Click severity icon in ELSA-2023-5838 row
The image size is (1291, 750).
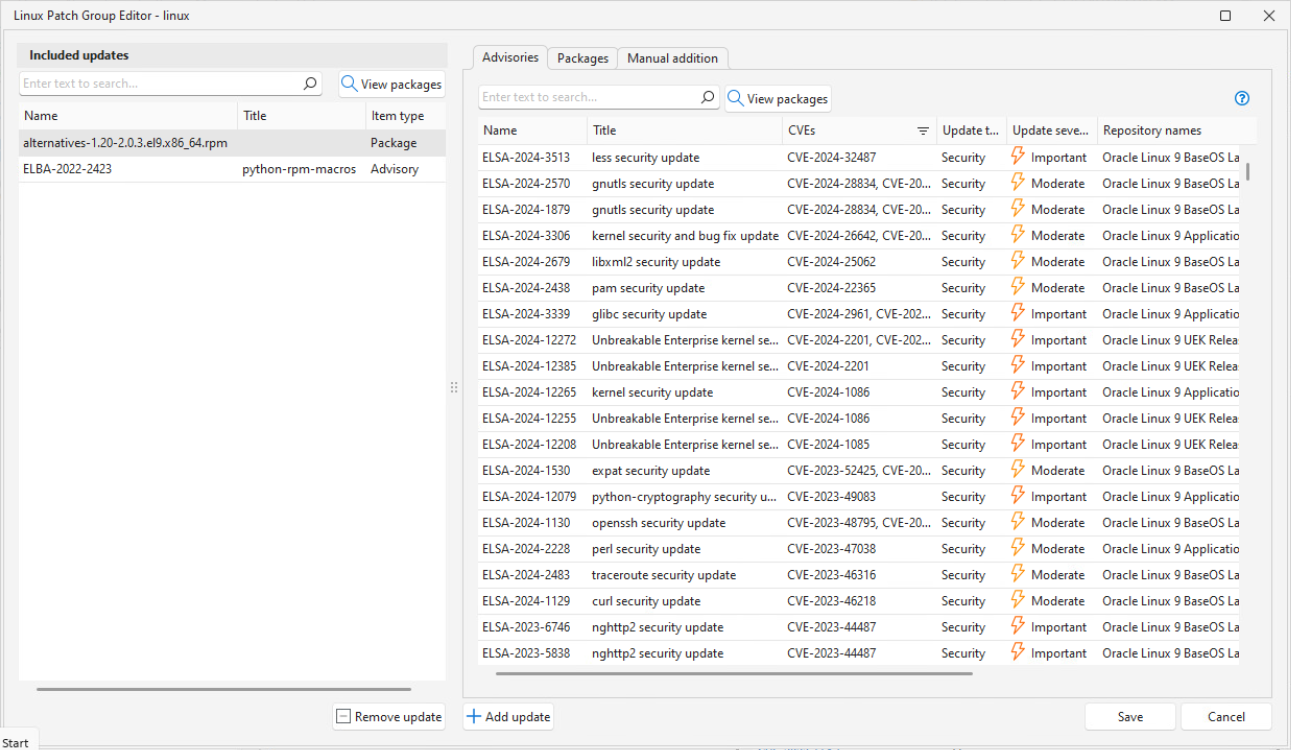[1018, 652]
